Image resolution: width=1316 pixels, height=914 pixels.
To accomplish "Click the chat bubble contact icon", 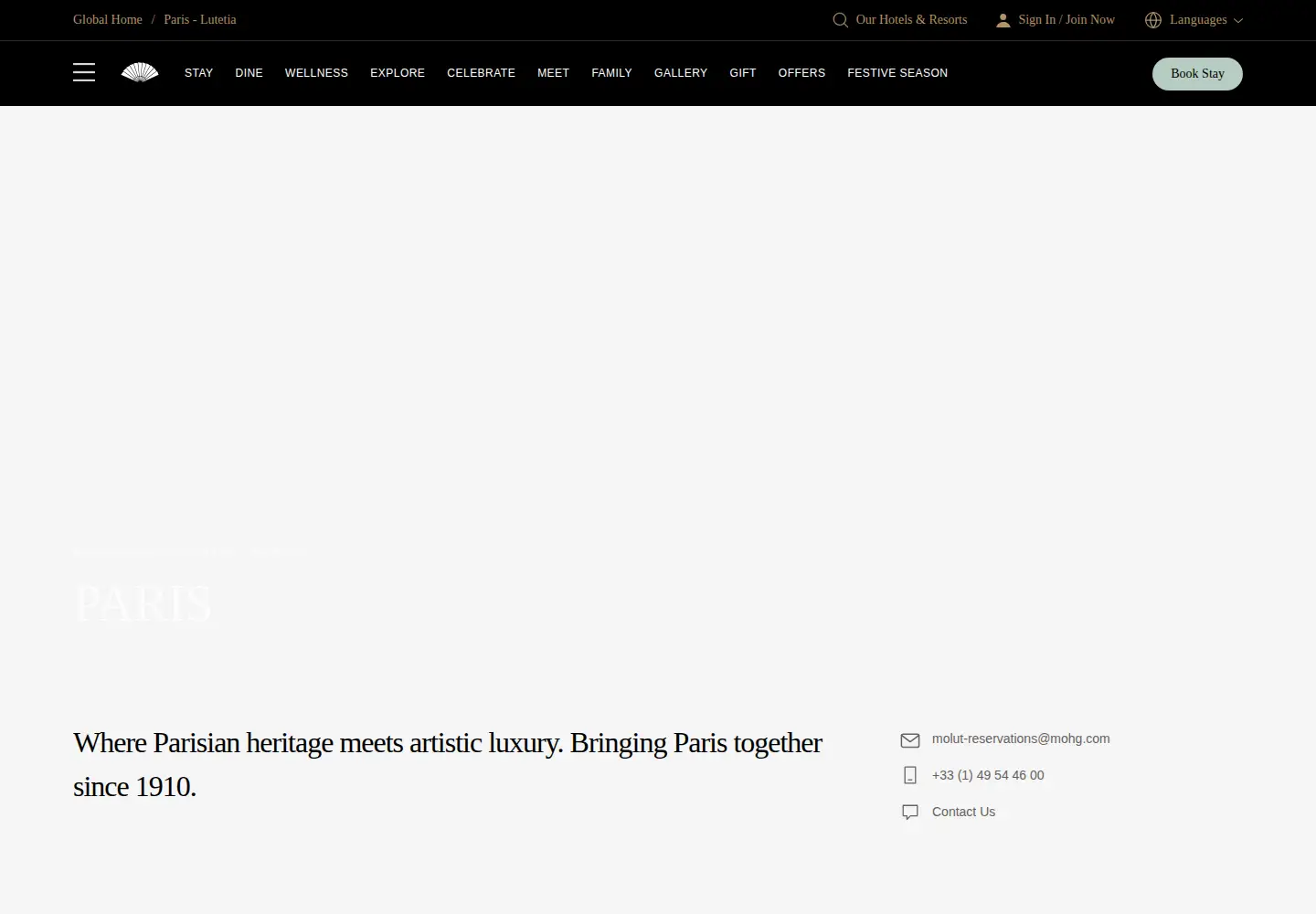I will point(910,812).
